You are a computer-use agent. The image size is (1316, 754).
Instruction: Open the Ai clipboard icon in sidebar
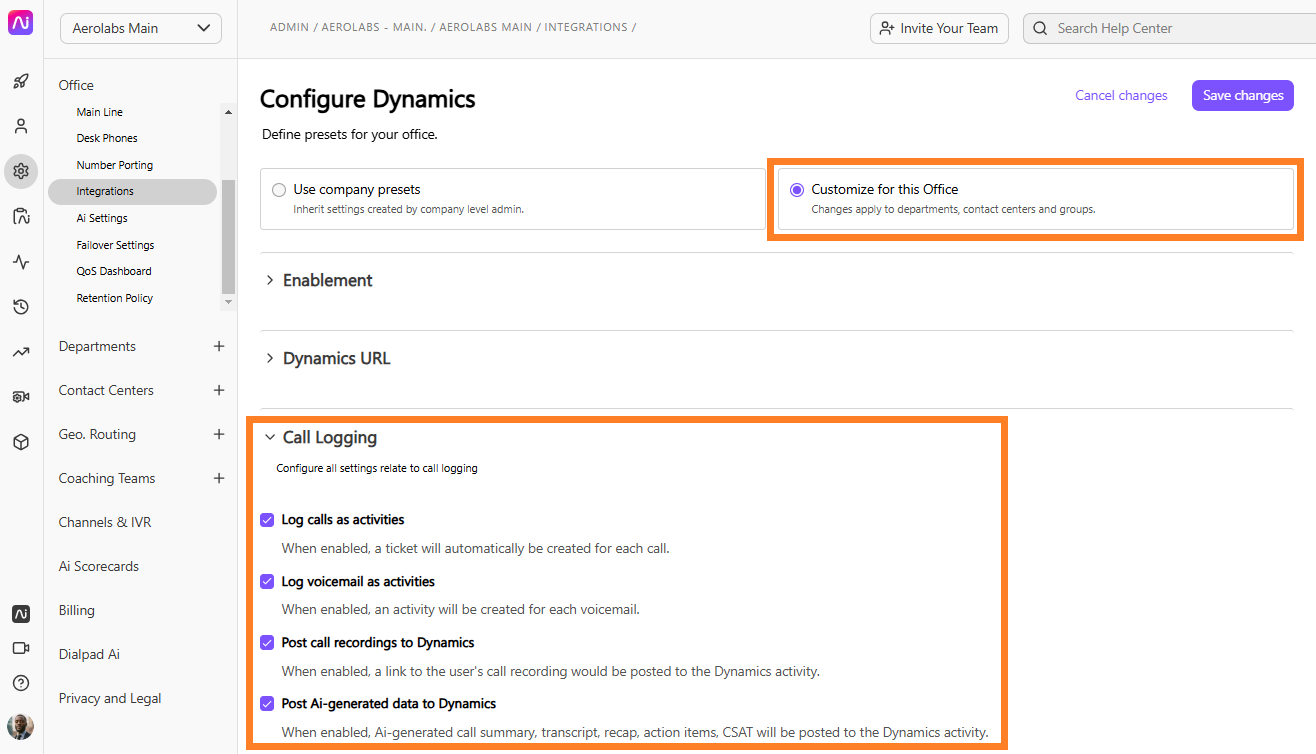[x=21, y=216]
